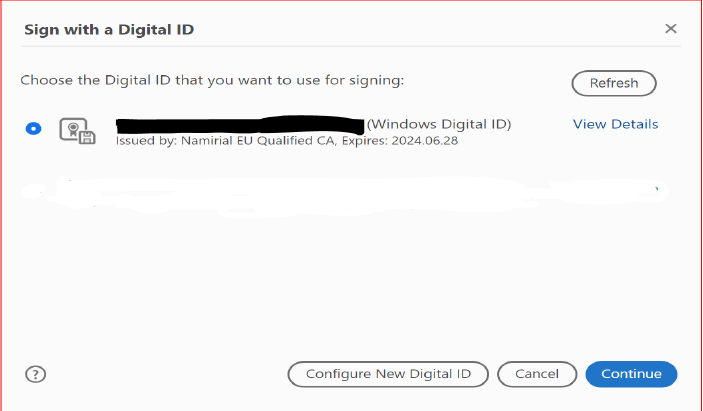Click the Choose the Digital ID instruction text
Screen dimensions: 703x411
pos(212,80)
